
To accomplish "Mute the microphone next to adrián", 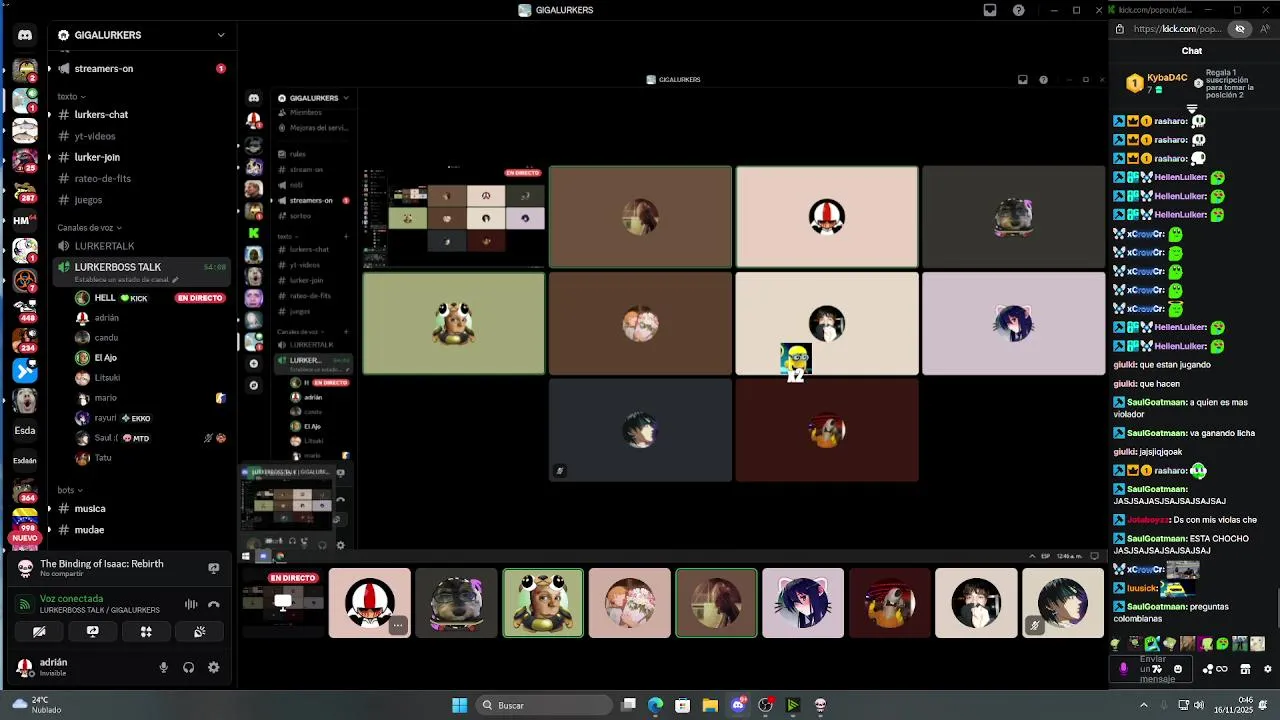I will (x=164, y=667).
